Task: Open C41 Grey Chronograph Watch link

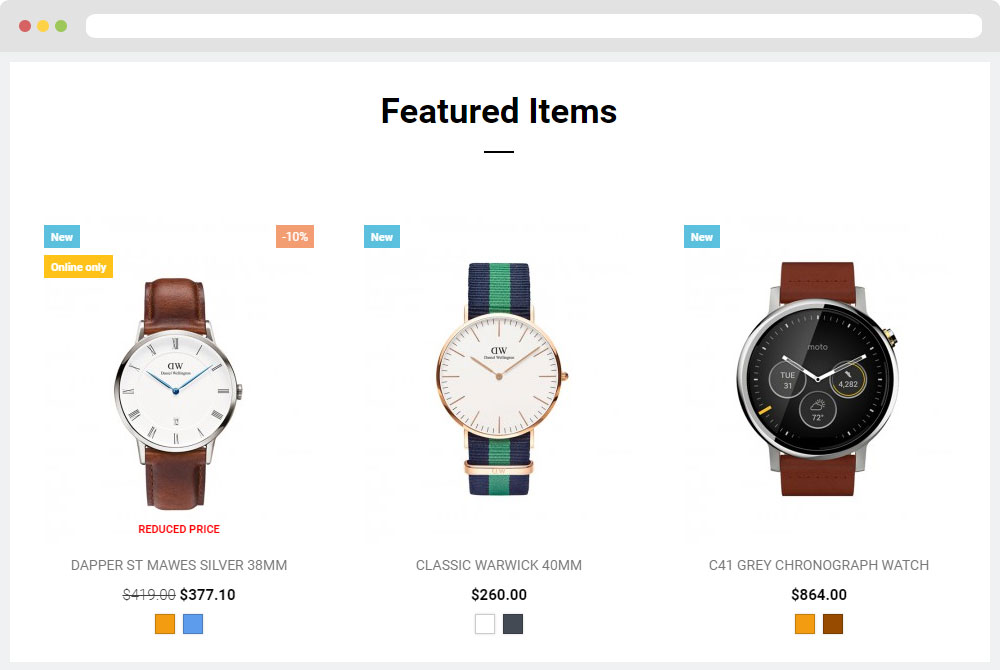Action: click(819, 565)
